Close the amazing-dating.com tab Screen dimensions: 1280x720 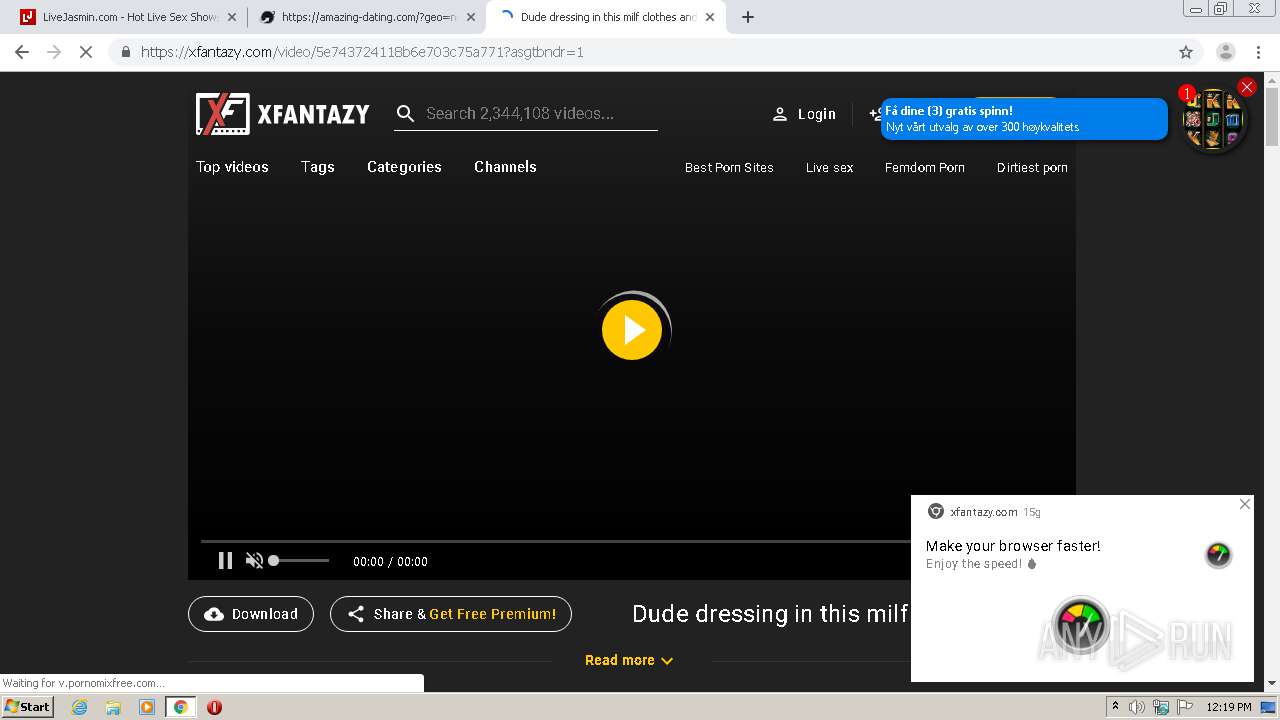(471, 17)
